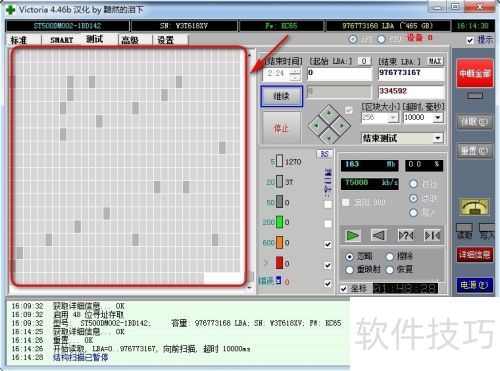Click the 结束 LBA end field
This screenshot has width=500, height=371.
pyautogui.click(x=411, y=73)
